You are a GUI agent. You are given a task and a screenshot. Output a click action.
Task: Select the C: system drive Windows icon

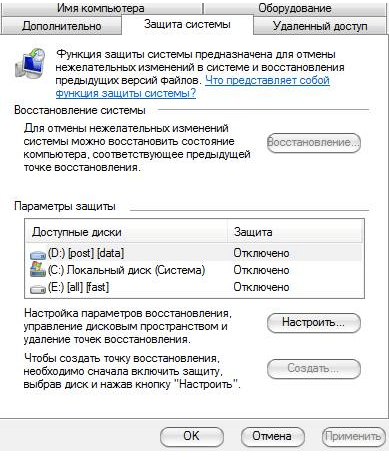pyautogui.click(x=38, y=269)
